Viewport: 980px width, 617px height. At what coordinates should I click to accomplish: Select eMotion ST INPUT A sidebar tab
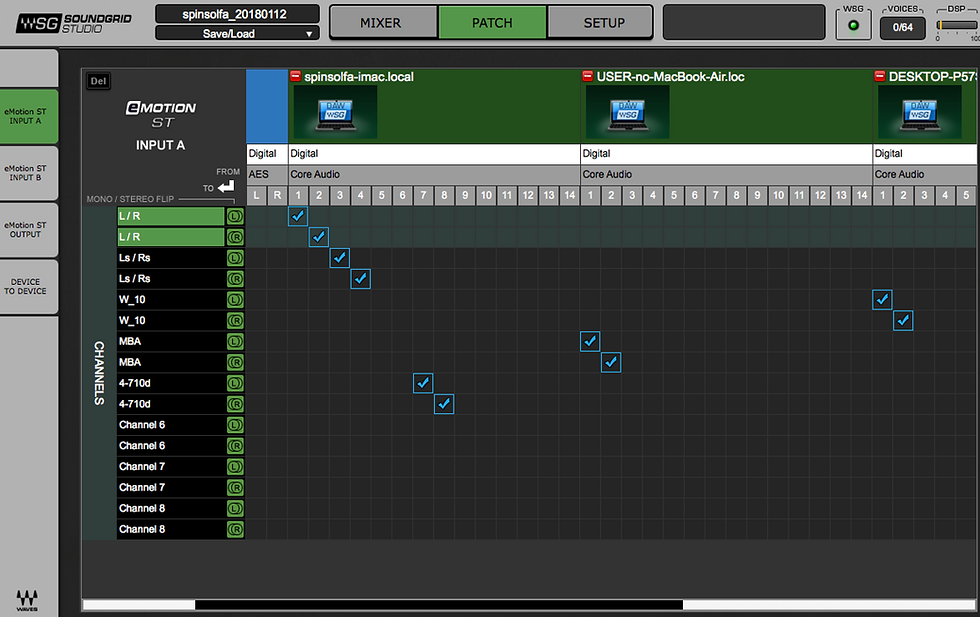[x=29, y=116]
